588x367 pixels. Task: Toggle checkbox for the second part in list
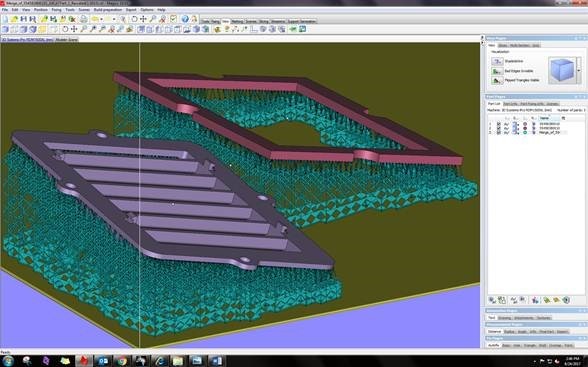(498, 128)
